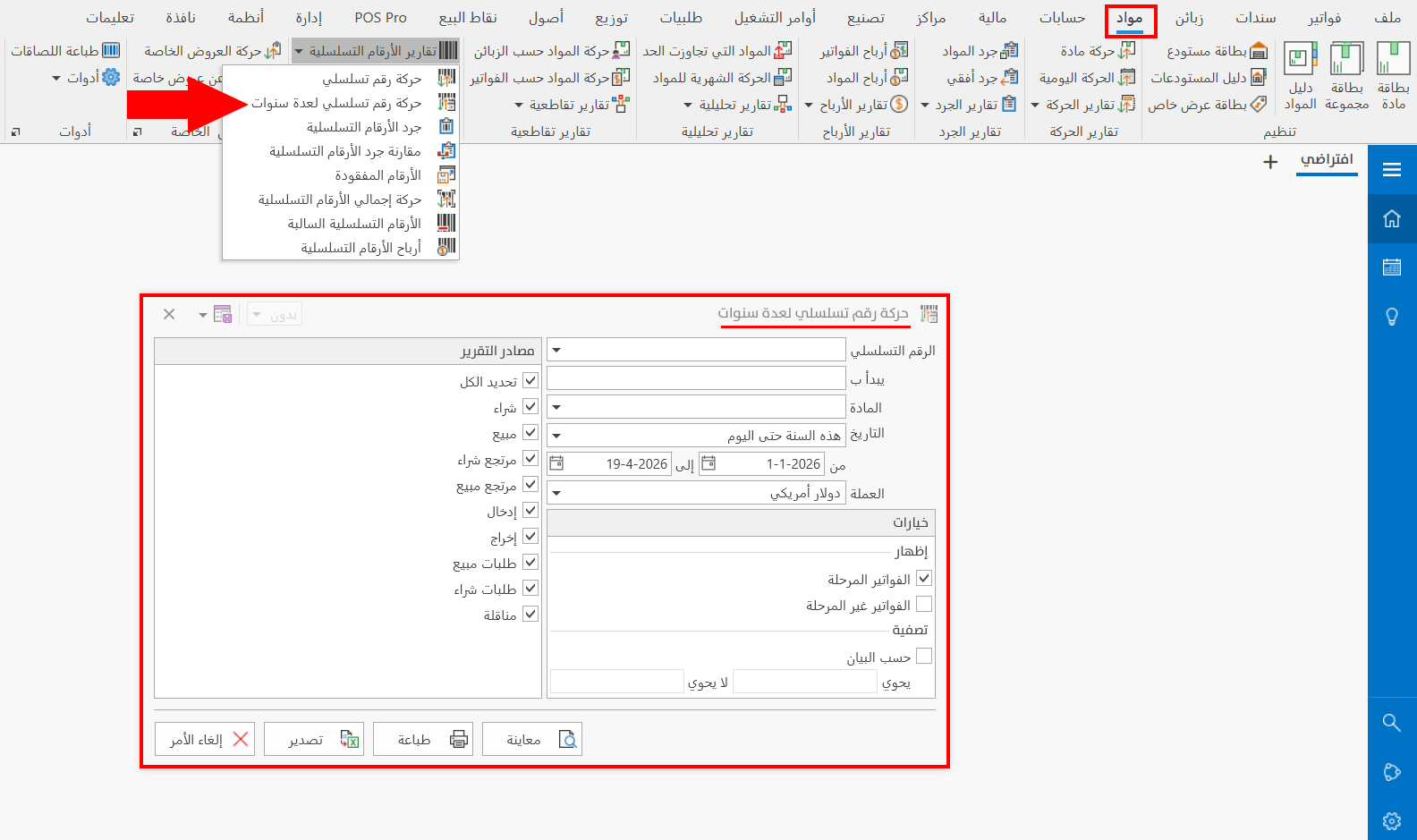Open حركة المواد حسب الزبائن report

pyautogui.click(x=552, y=51)
